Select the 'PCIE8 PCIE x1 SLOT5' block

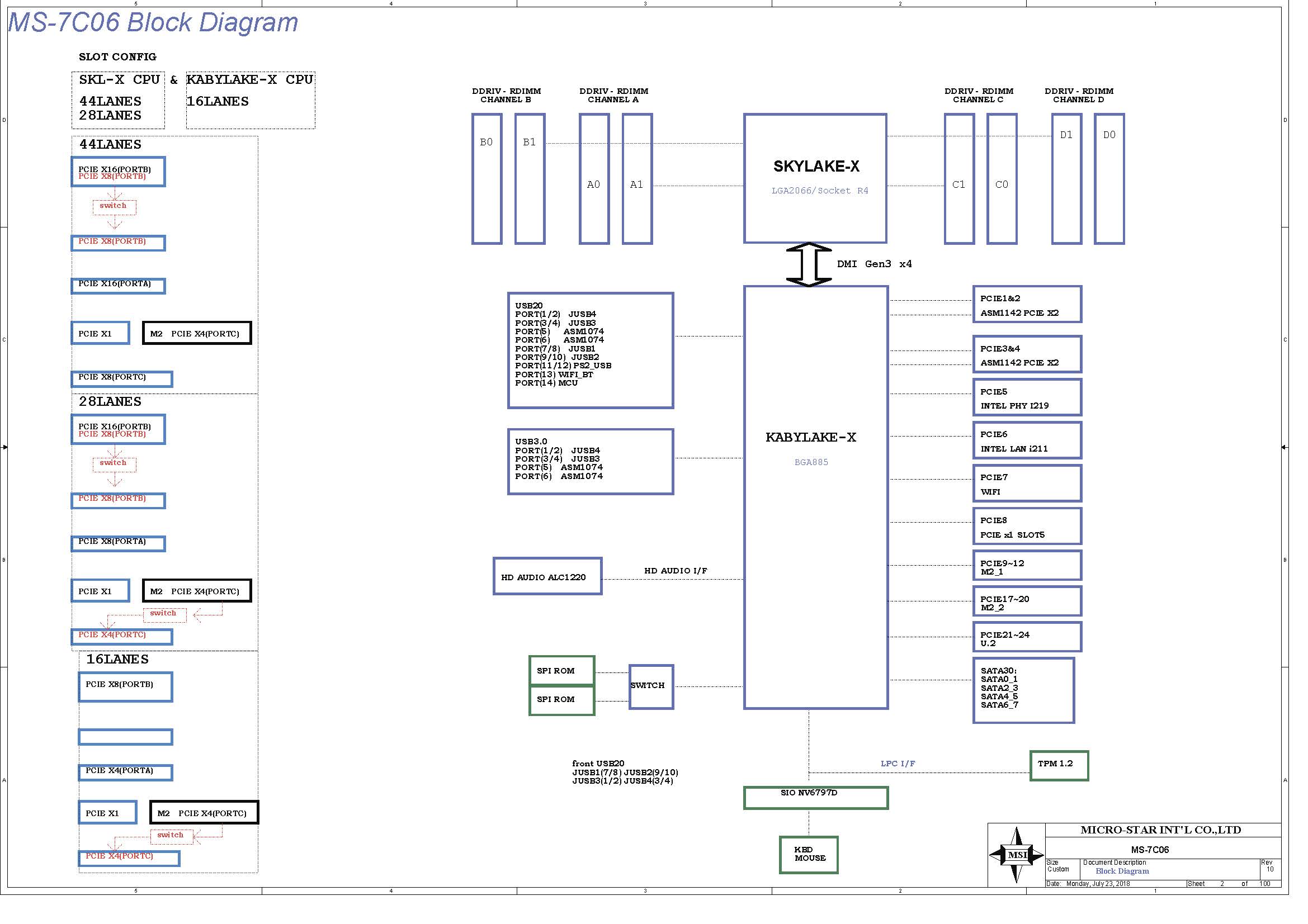pyautogui.click(x=1027, y=526)
